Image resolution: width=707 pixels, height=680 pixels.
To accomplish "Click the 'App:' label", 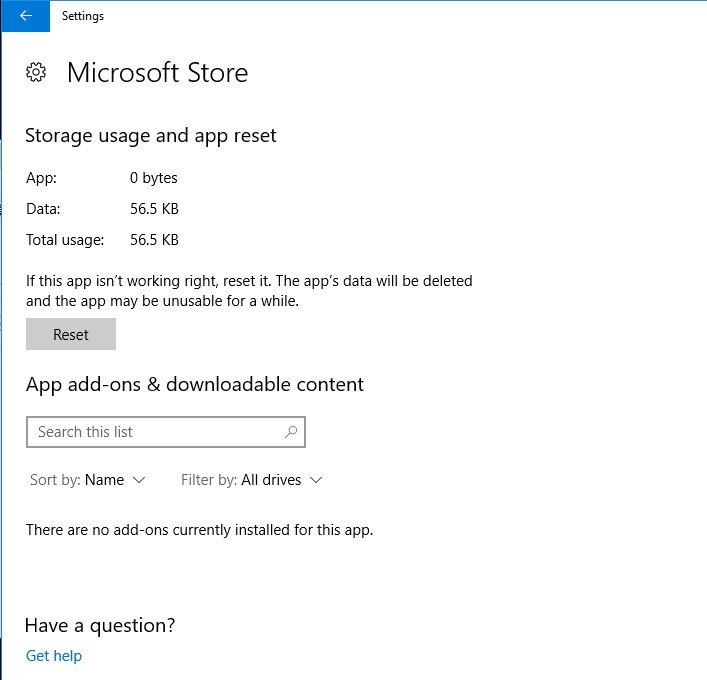I will pos(41,178).
